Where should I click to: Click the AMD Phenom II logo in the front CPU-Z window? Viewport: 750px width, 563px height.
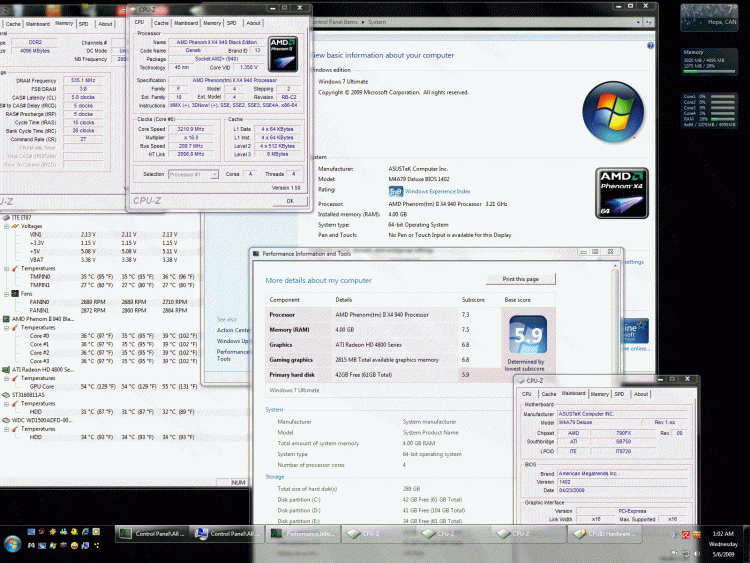pos(283,54)
